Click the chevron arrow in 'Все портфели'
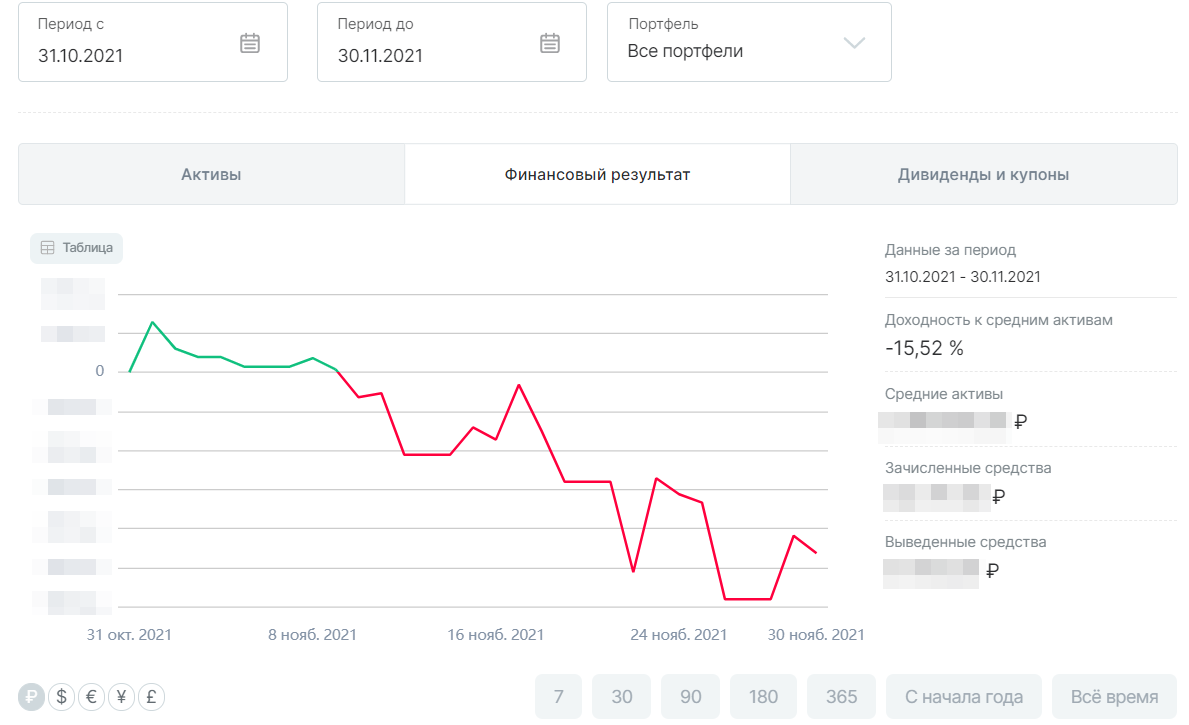The height and width of the screenshot is (725, 1189). pos(853,43)
